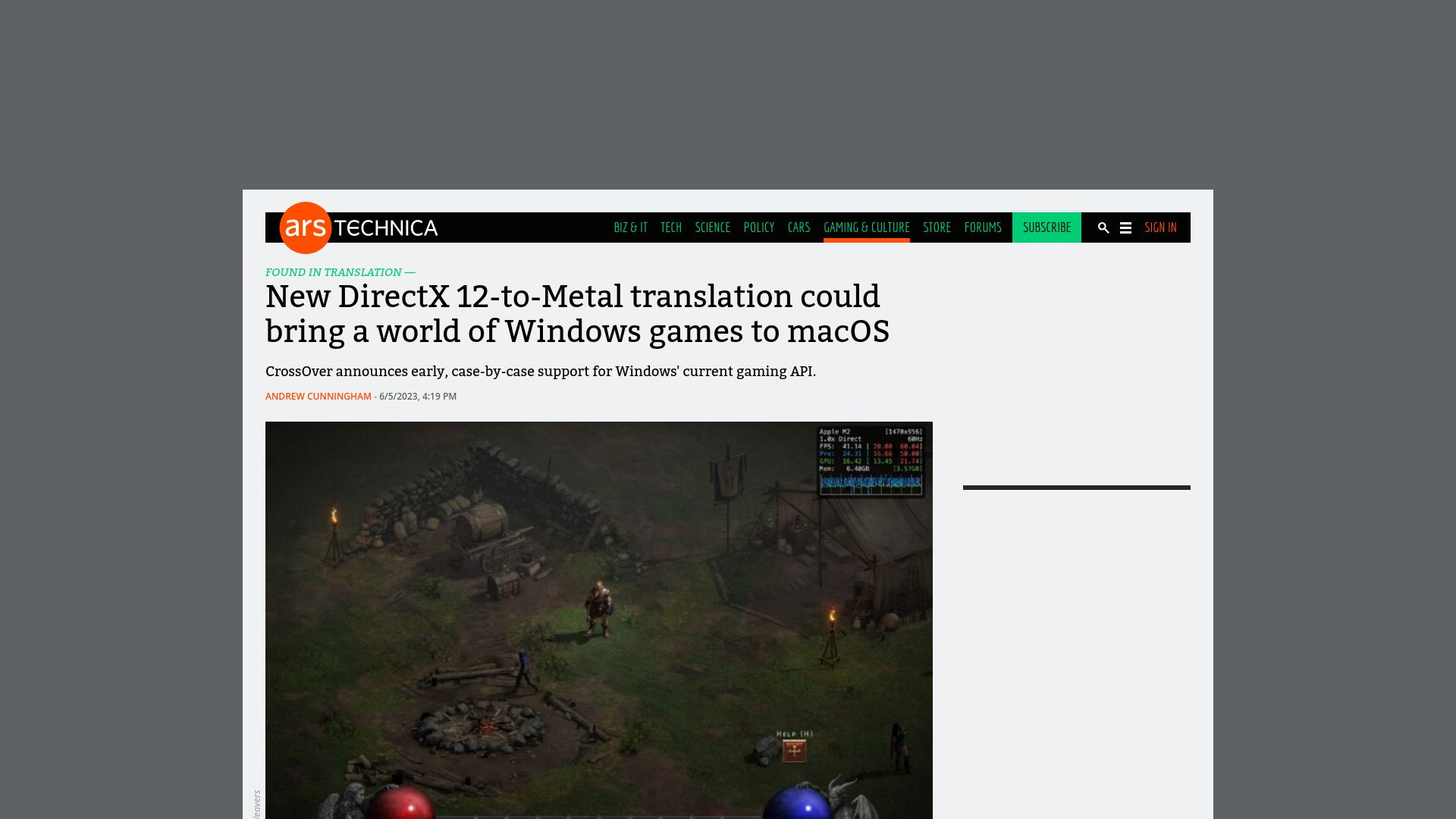Click the Ars Technica logo
This screenshot has width=1456, height=819.
(359, 227)
